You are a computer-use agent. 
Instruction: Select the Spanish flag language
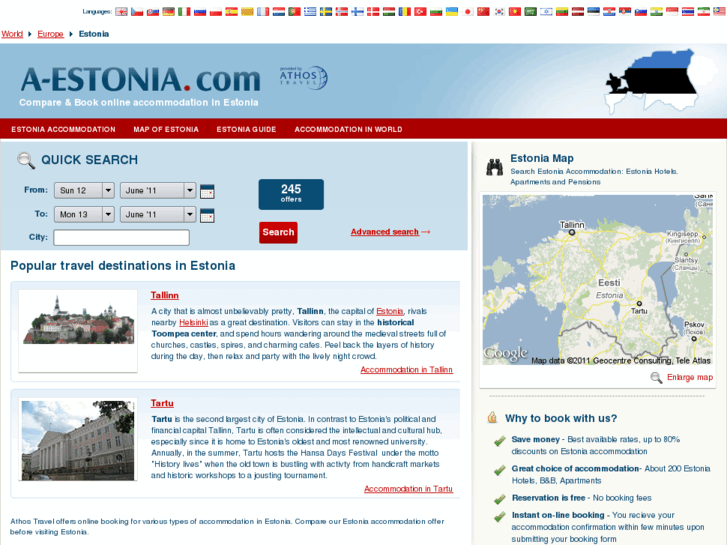pos(232,12)
